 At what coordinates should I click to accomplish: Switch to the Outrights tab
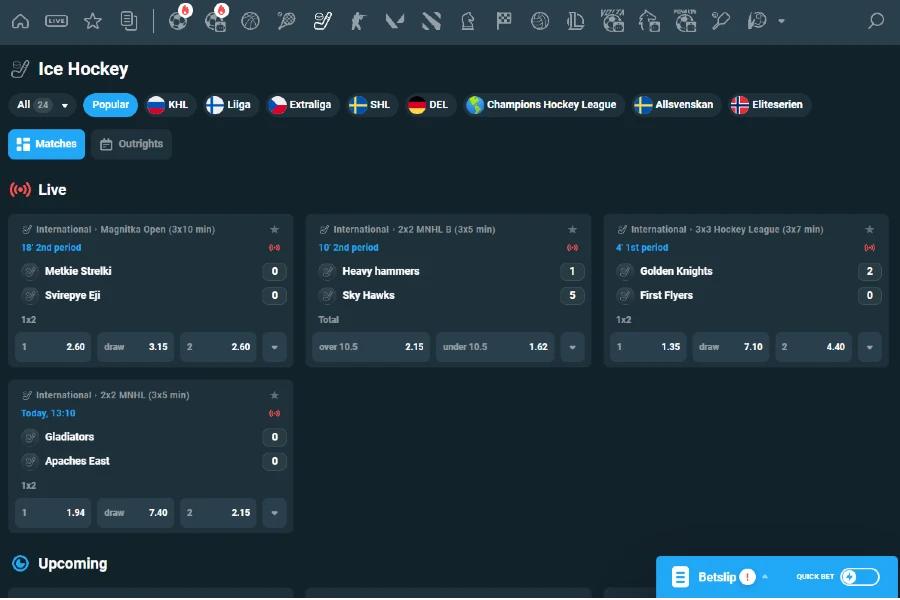[131, 143]
